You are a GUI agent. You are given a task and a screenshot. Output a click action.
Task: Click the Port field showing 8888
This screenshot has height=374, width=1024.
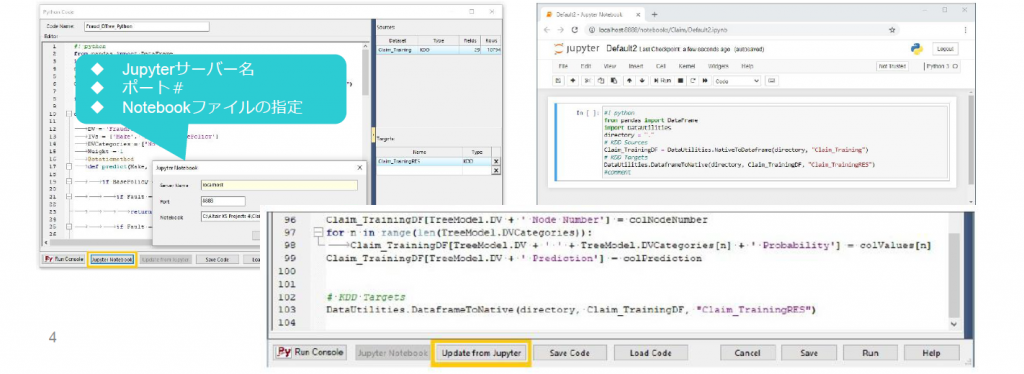tap(223, 201)
